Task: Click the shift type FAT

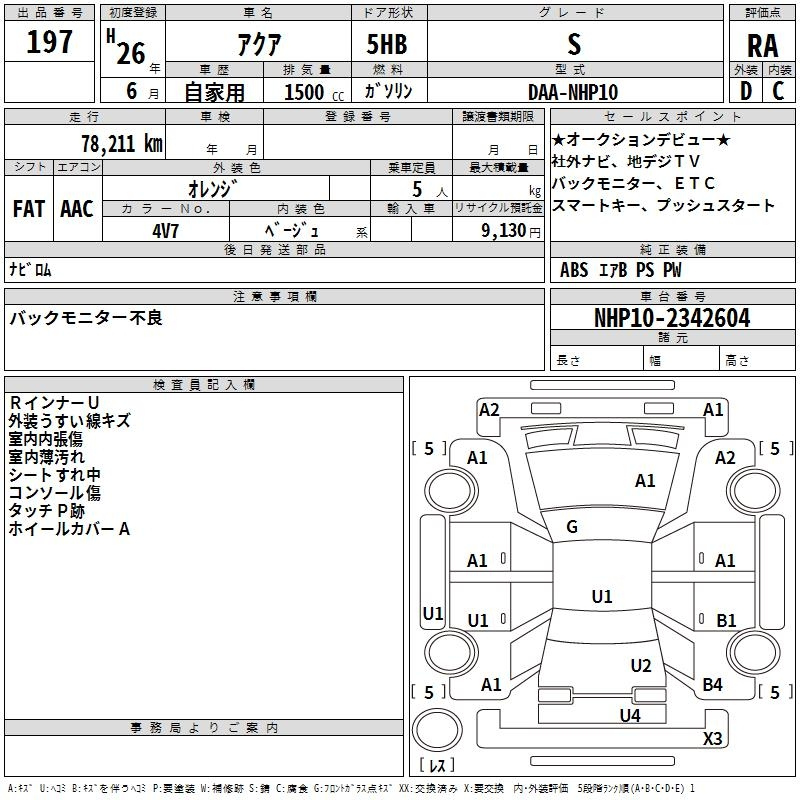Action: (x=29, y=209)
